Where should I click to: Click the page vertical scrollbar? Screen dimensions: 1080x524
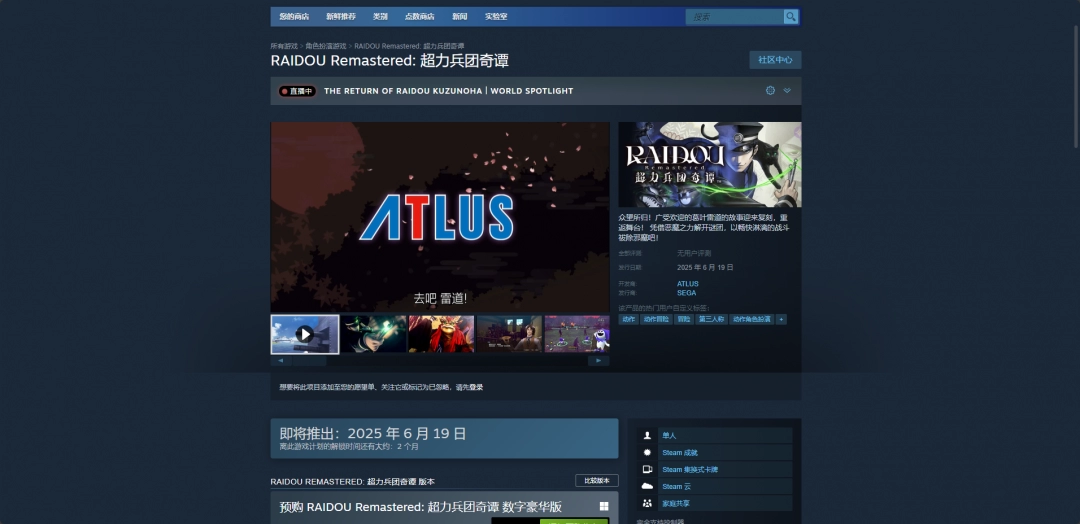[1077, 86]
